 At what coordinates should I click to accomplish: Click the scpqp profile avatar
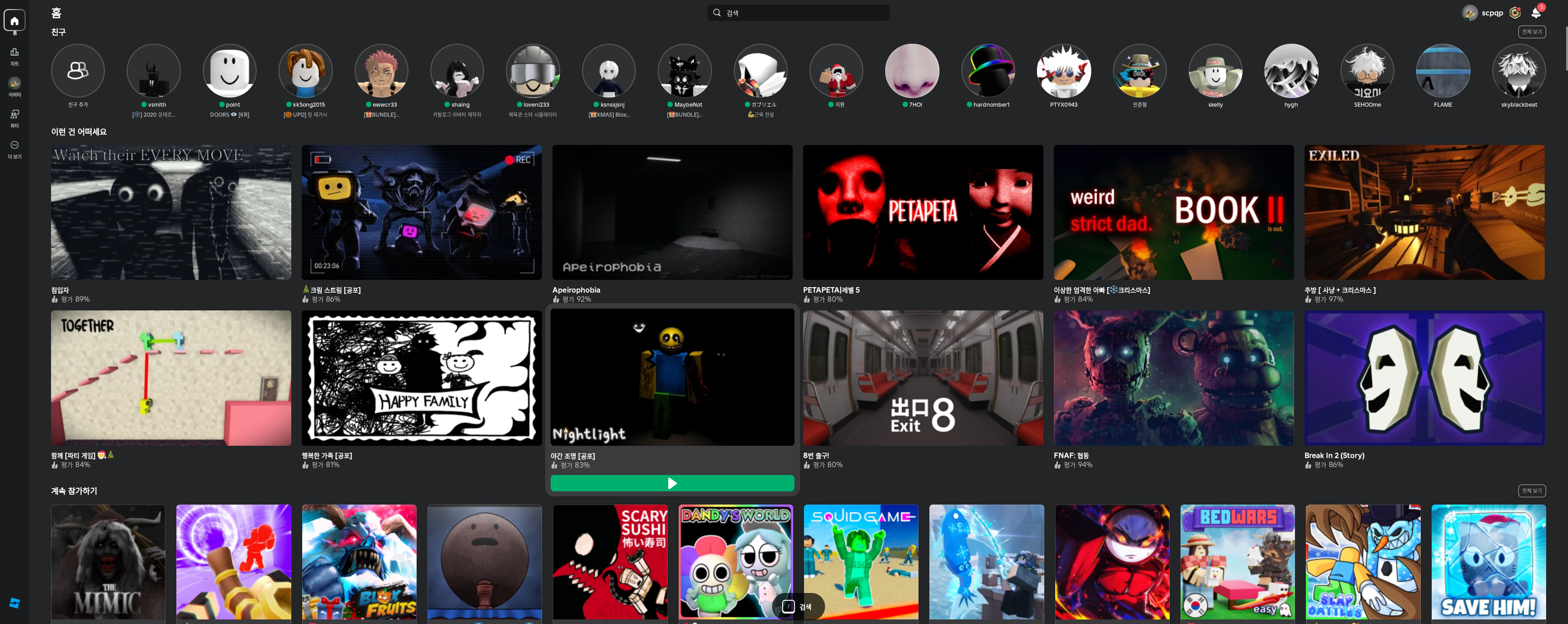coord(1470,13)
